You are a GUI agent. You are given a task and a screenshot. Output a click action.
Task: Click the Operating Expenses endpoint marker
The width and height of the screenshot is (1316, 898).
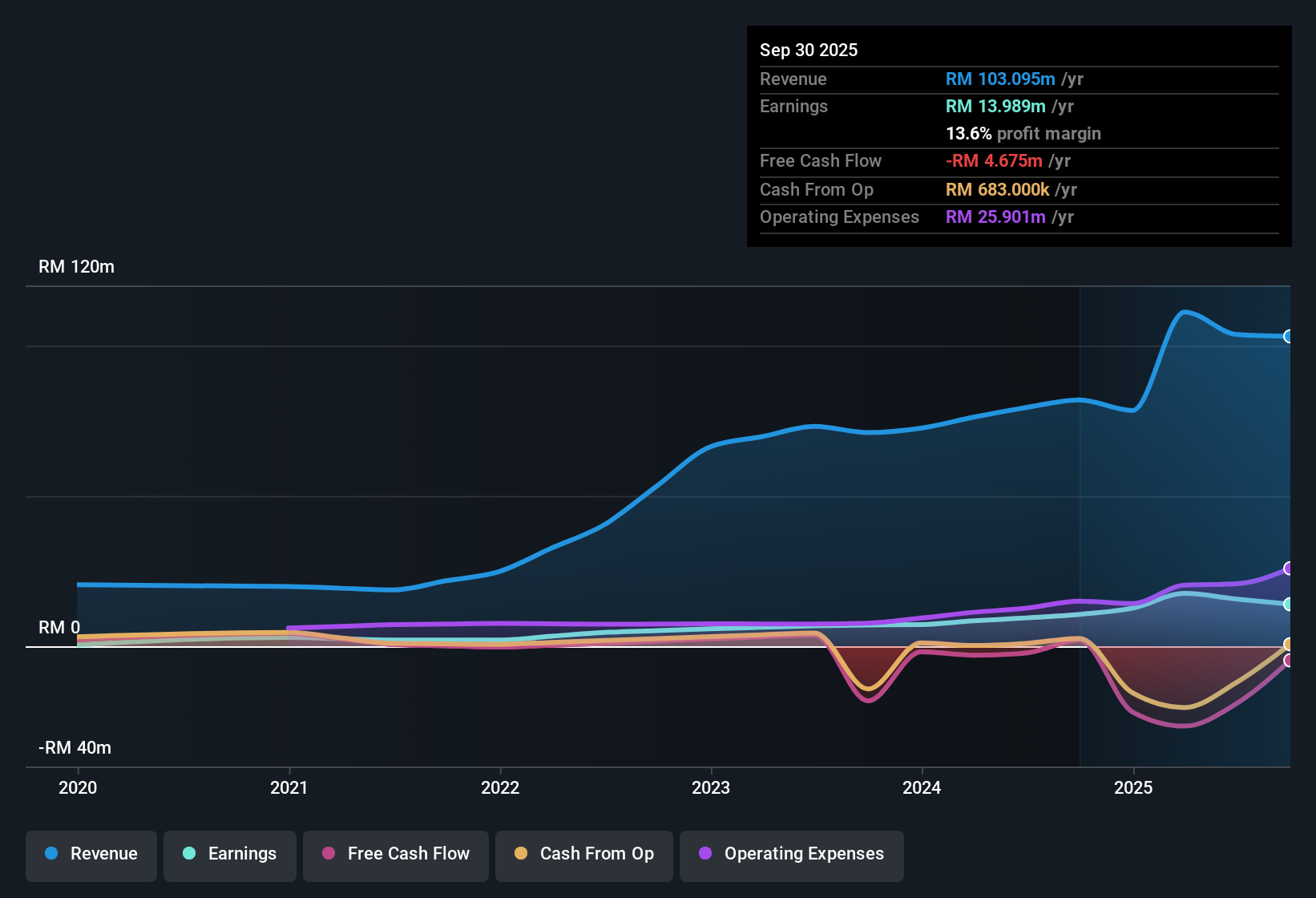(1289, 568)
